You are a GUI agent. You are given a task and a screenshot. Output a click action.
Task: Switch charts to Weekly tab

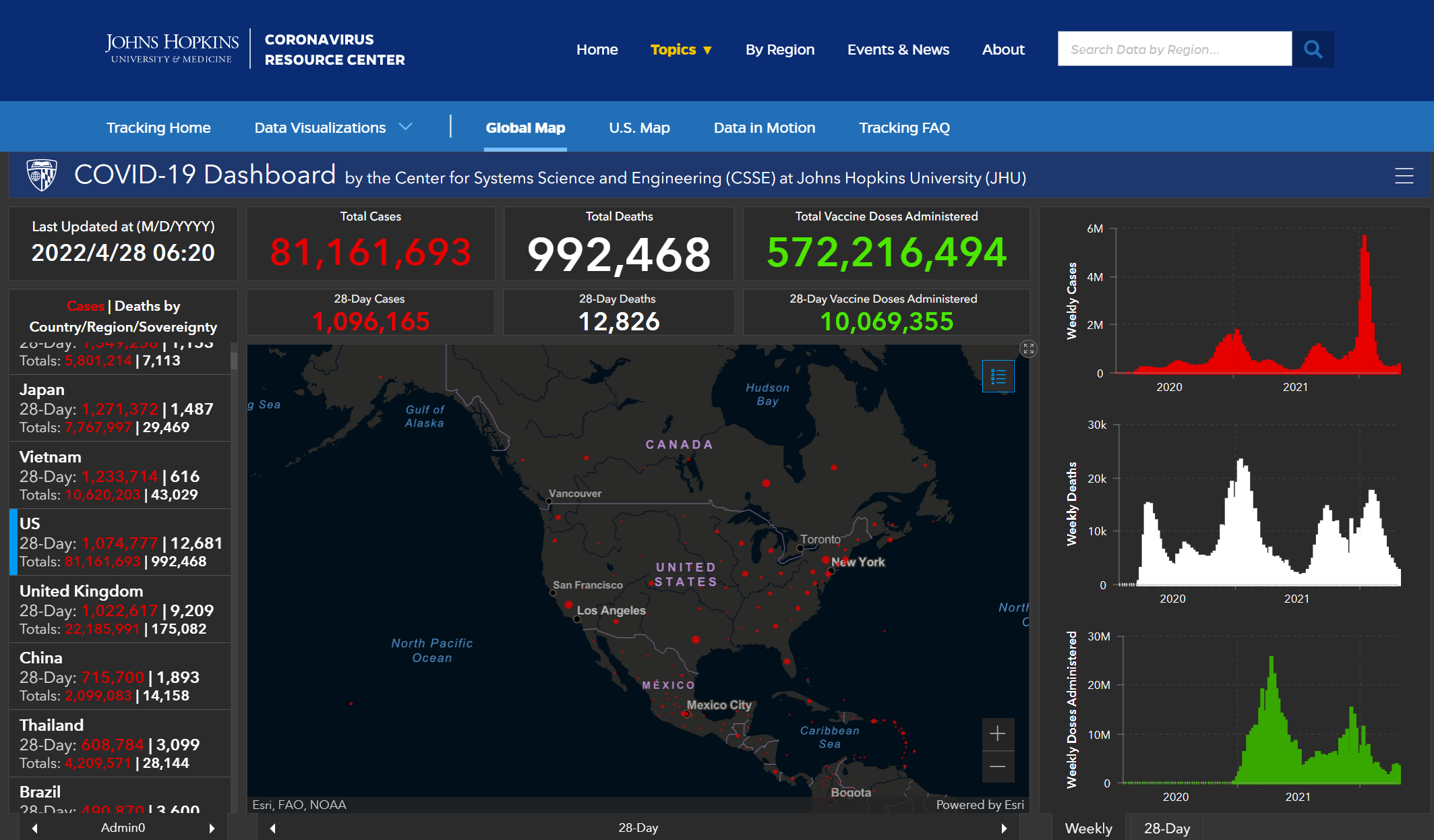pos(1088,828)
